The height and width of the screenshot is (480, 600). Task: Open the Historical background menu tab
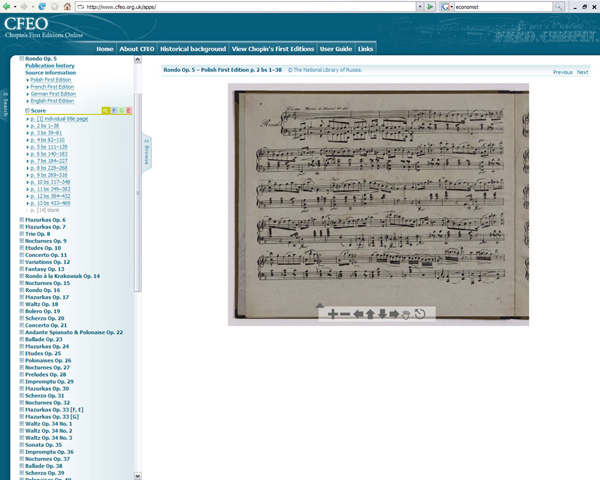click(193, 48)
